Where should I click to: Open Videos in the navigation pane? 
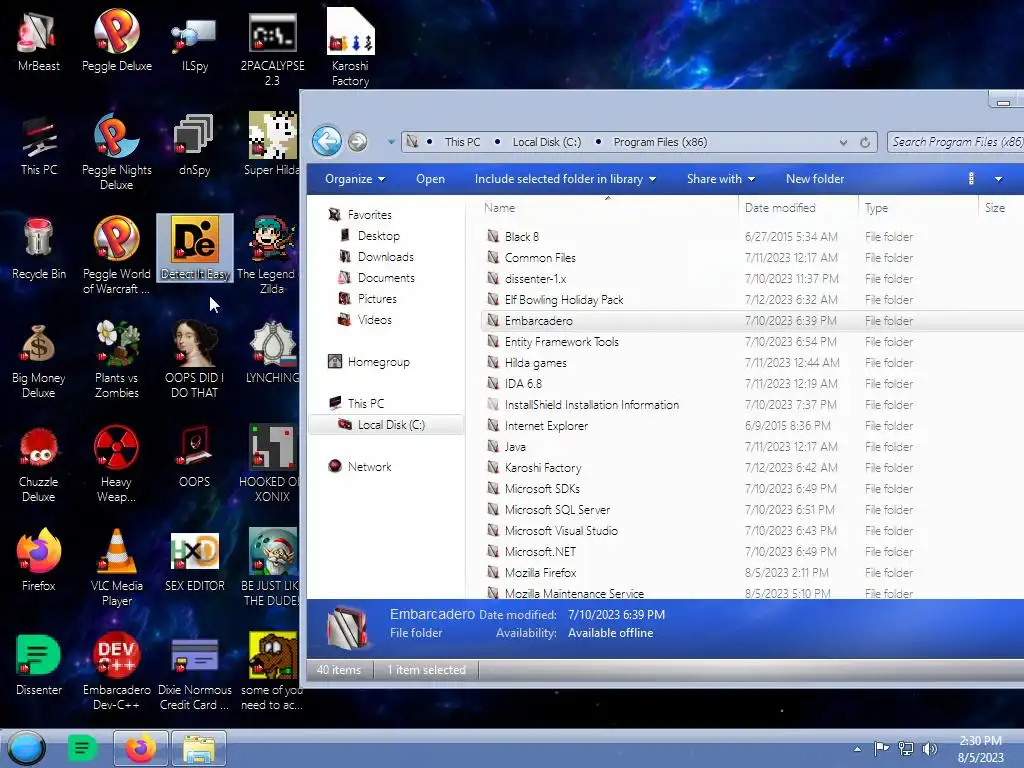click(x=374, y=319)
